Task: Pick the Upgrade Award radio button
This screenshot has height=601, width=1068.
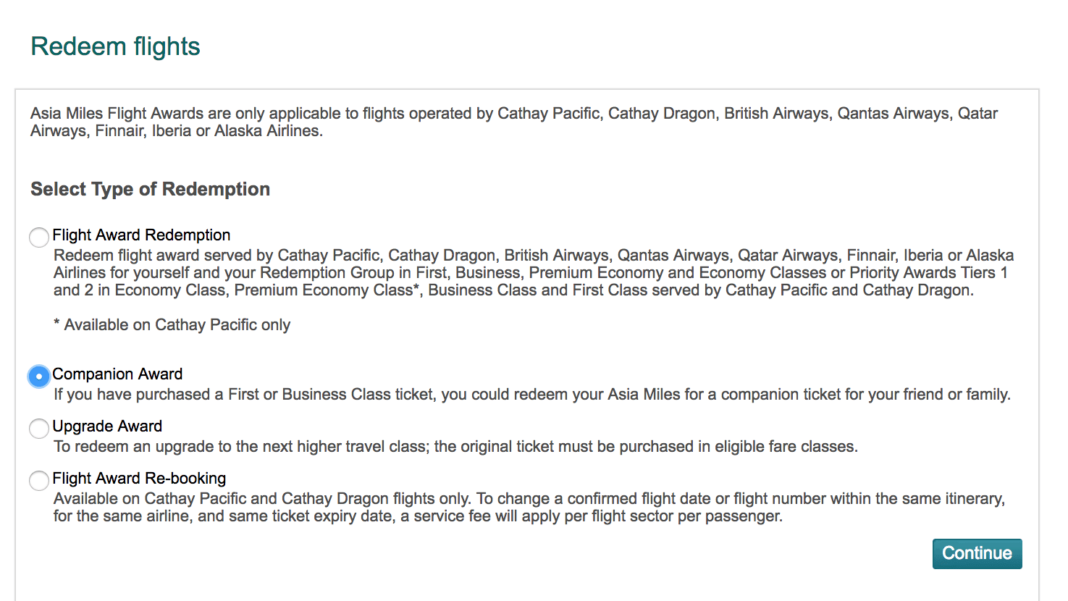Action: pyautogui.click(x=39, y=428)
